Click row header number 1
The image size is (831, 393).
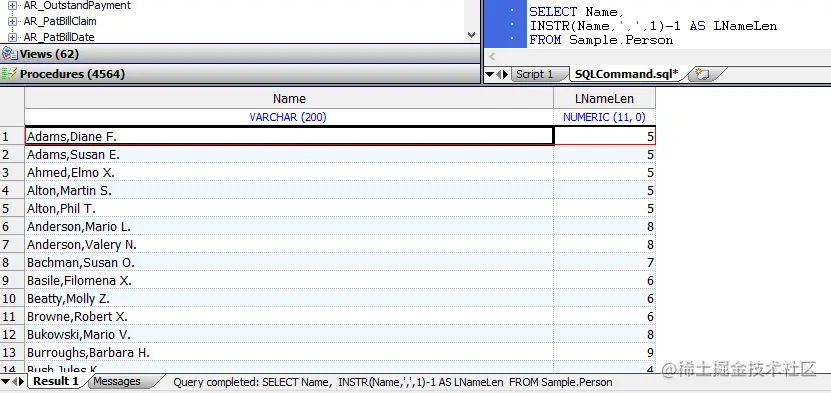click(12, 137)
